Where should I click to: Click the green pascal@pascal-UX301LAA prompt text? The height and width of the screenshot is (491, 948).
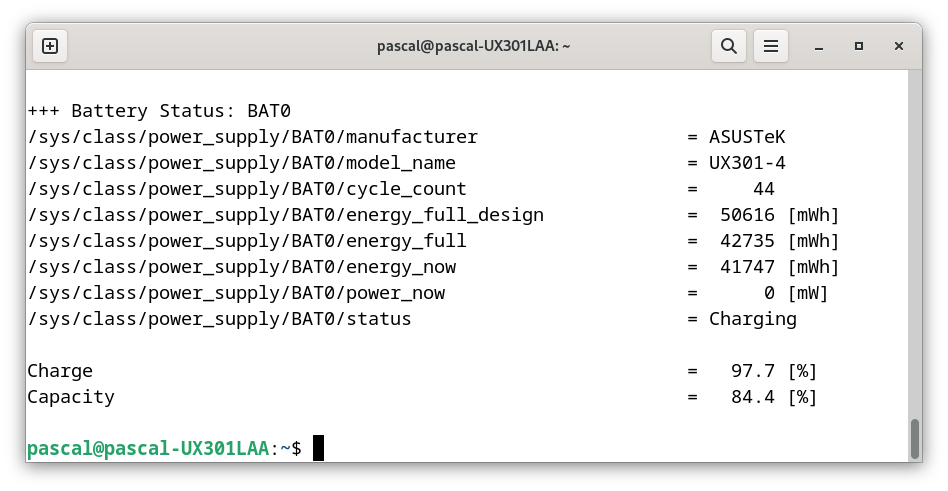point(148,448)
